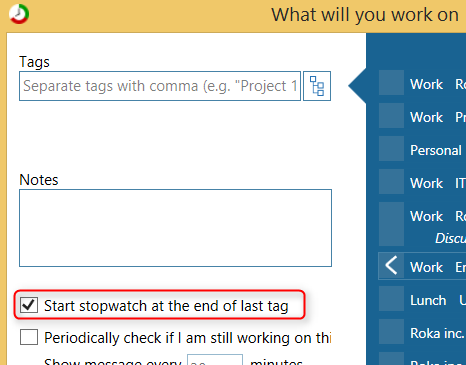466x365 pixels.
Task: Click the square beside Work IT entry
Action: point(391,181)
